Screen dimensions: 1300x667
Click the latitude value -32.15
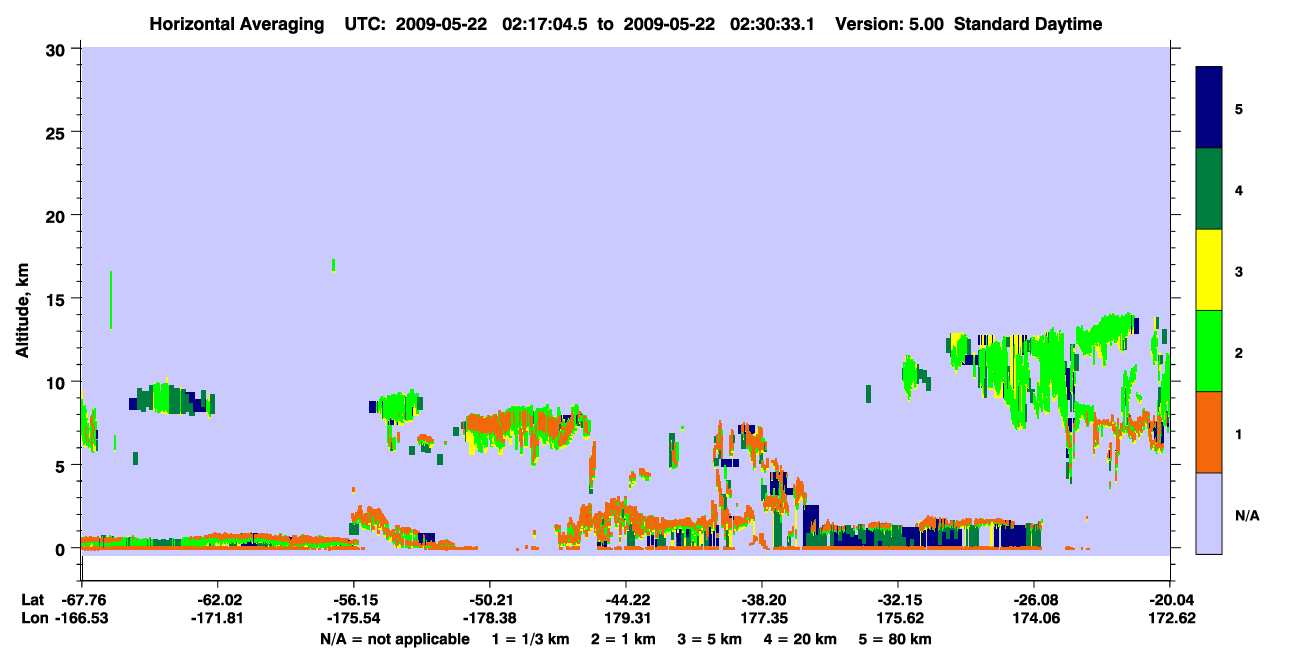(898, 600)
